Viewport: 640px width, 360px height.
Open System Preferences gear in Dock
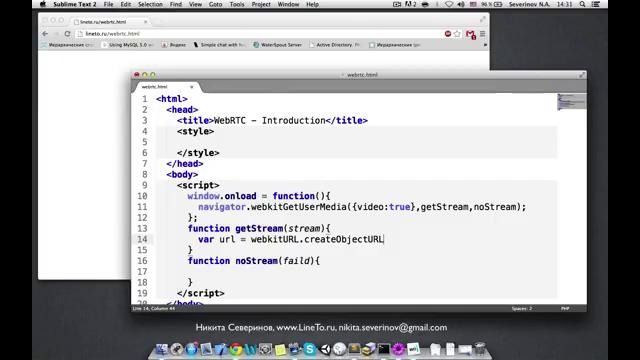(265, 349)
